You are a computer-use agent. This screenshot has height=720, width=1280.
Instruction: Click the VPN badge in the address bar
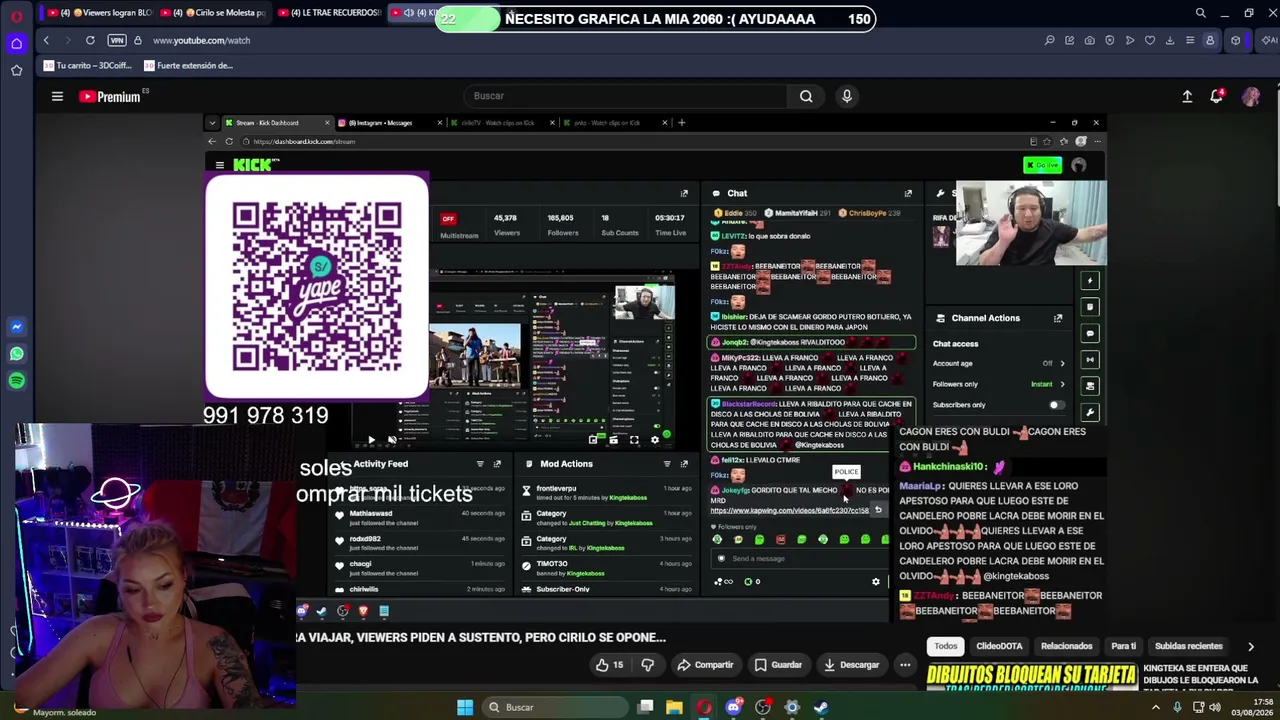(x=117, y=40)
